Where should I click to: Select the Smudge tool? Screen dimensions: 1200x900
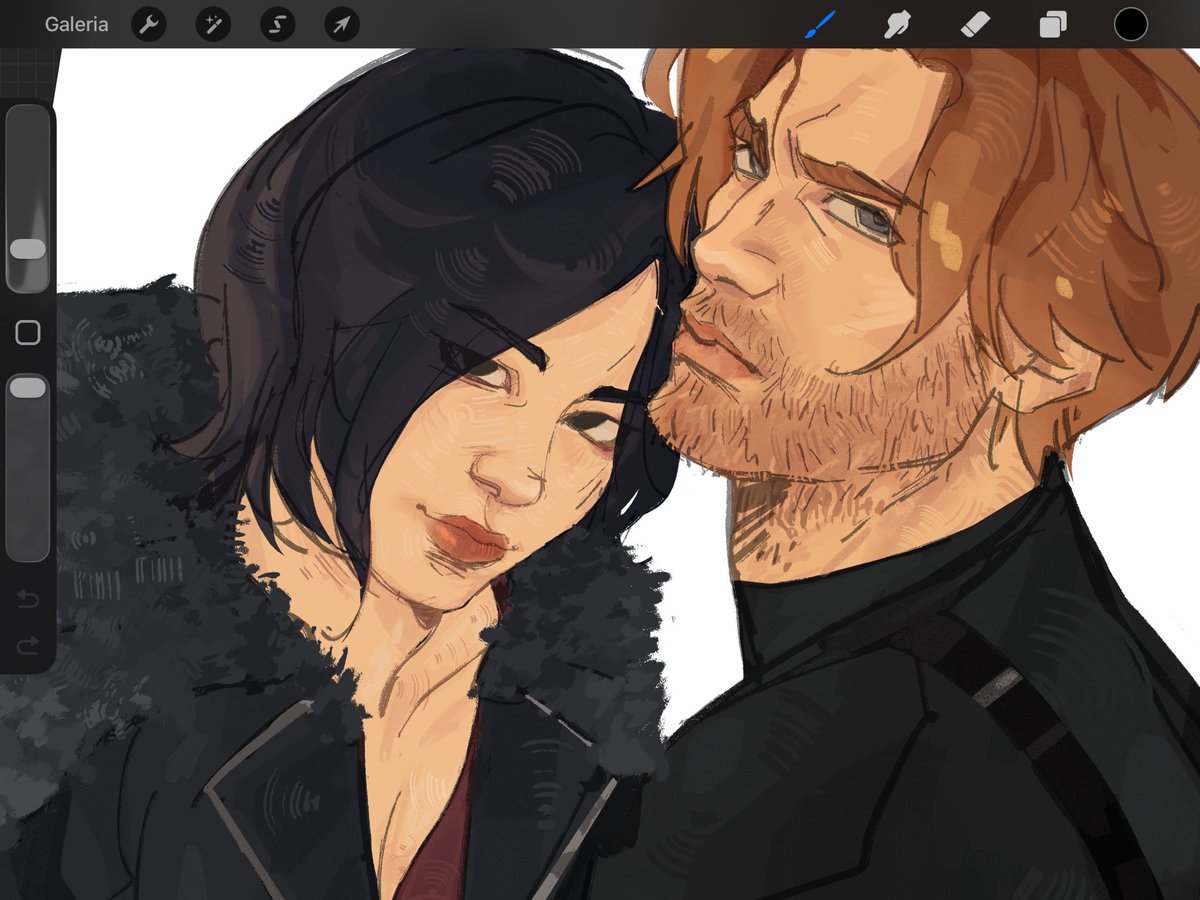(x=897, y=24)
